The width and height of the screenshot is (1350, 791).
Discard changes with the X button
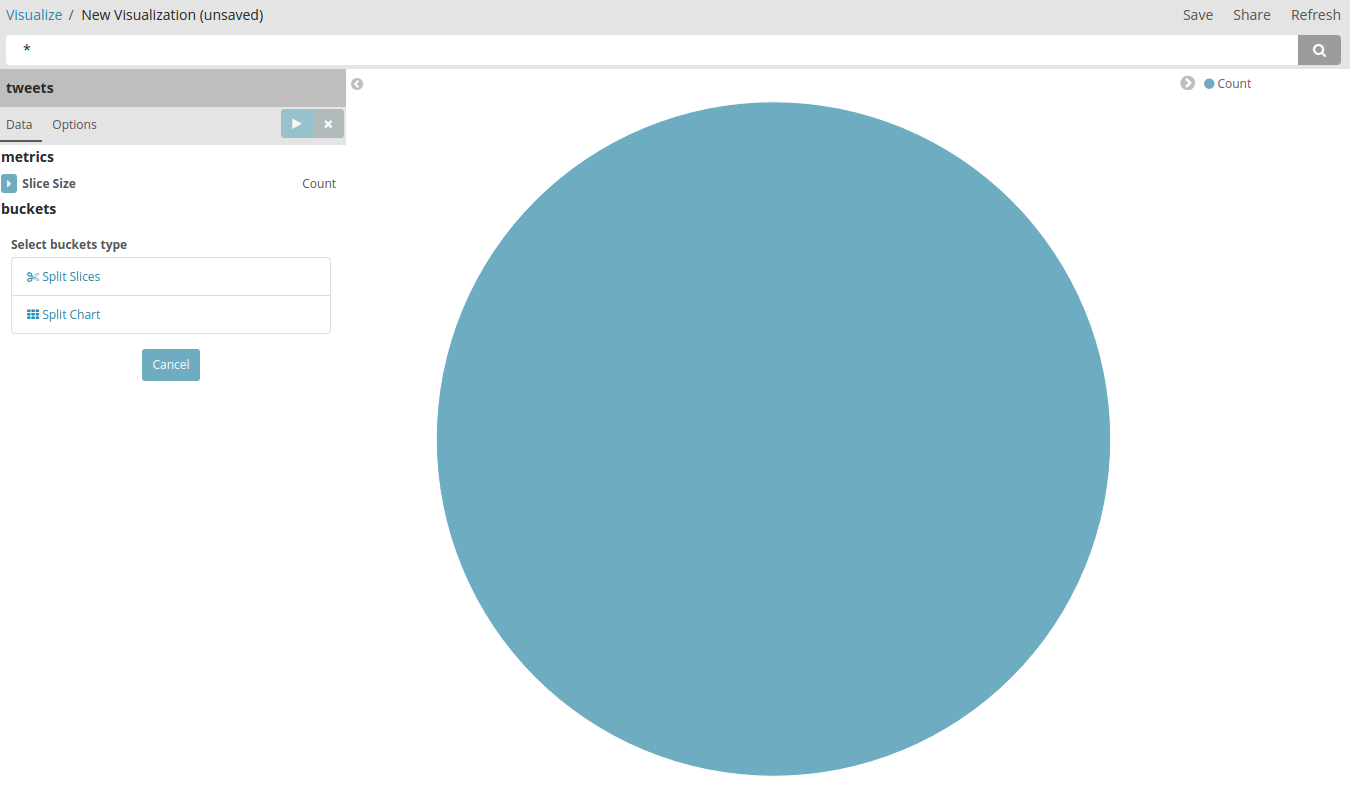click(x=328, y=124)
